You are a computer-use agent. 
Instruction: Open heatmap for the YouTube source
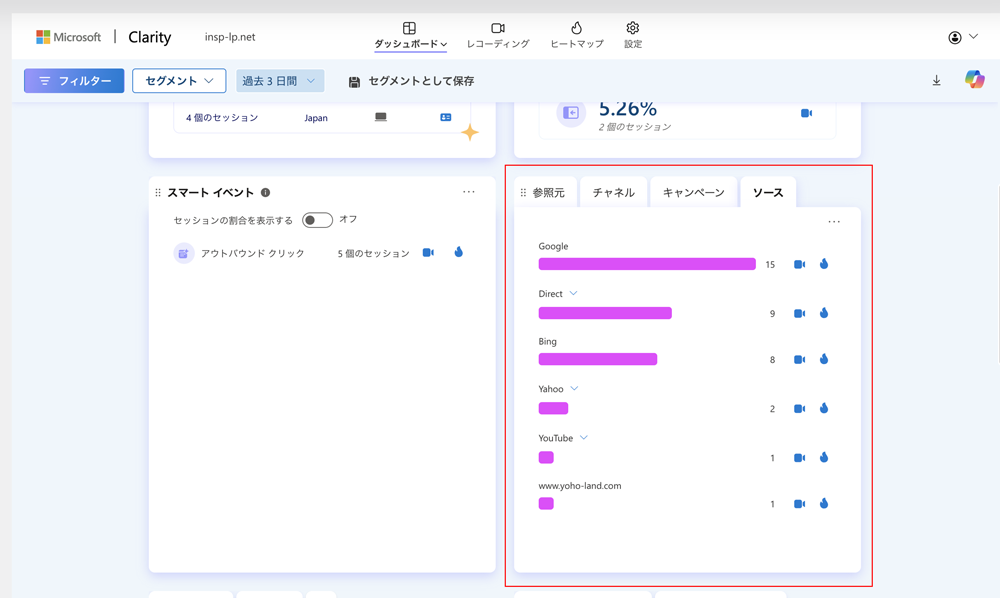824,457
